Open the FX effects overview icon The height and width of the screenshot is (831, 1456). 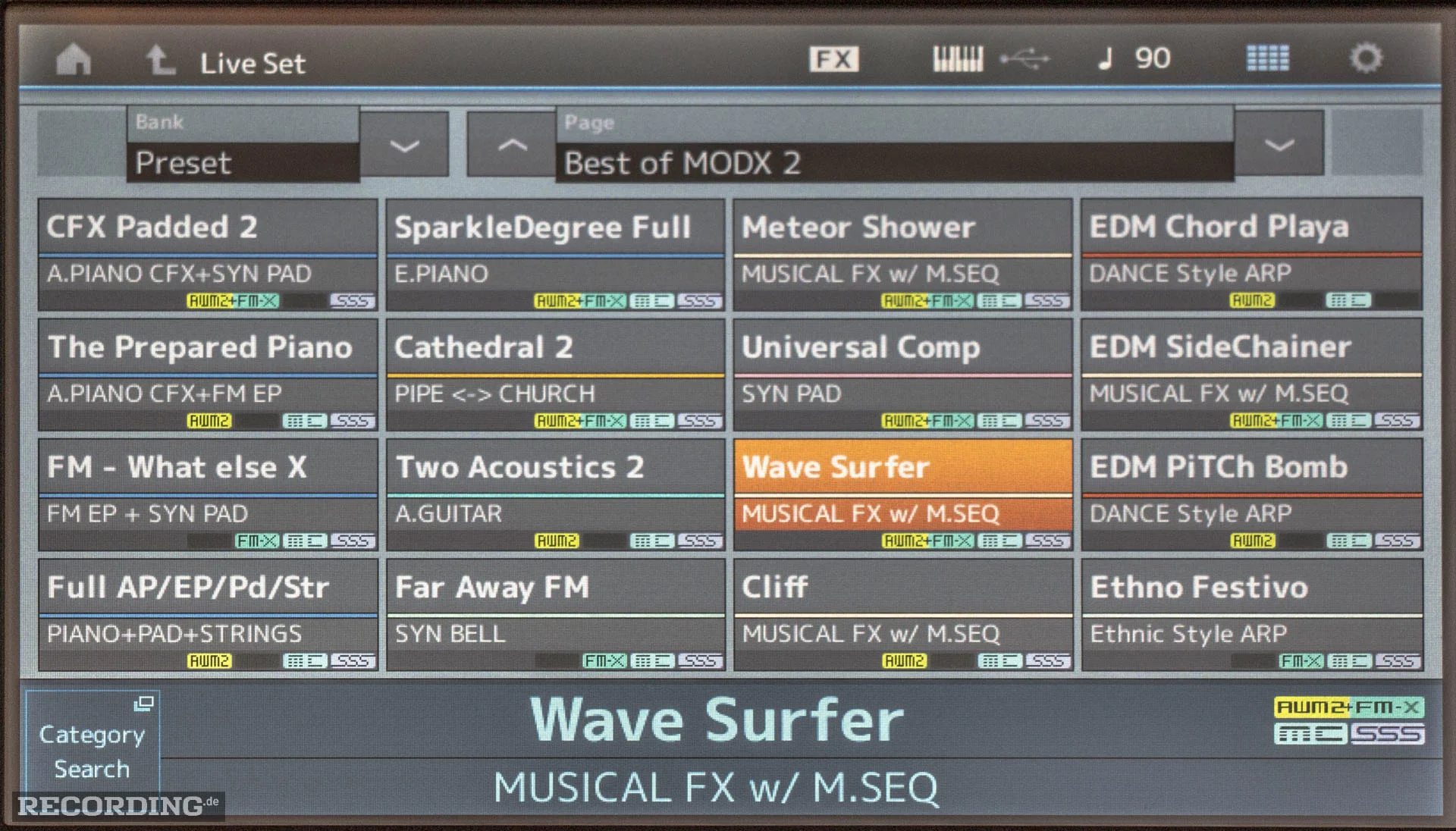pyautogui.click(x=833, y=58)
